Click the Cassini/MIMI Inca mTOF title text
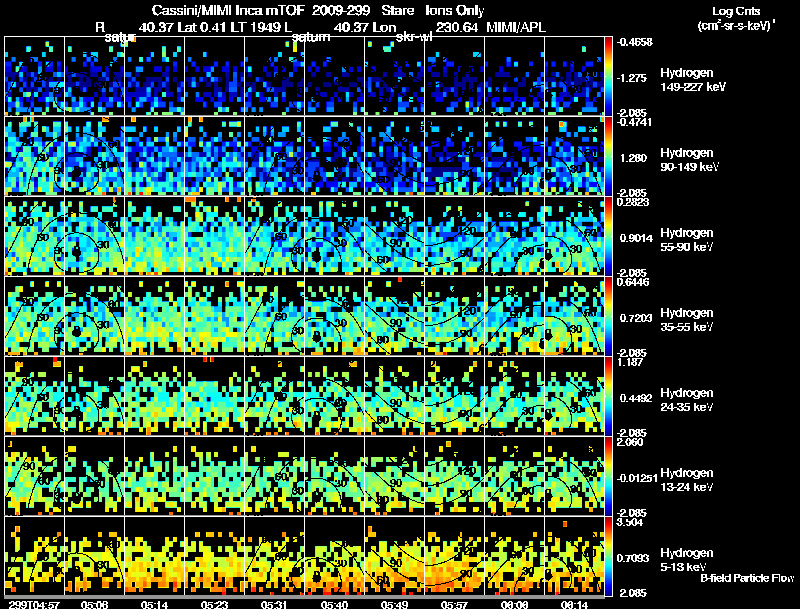Screen dimensions: 800x609 tap(228, 10)
